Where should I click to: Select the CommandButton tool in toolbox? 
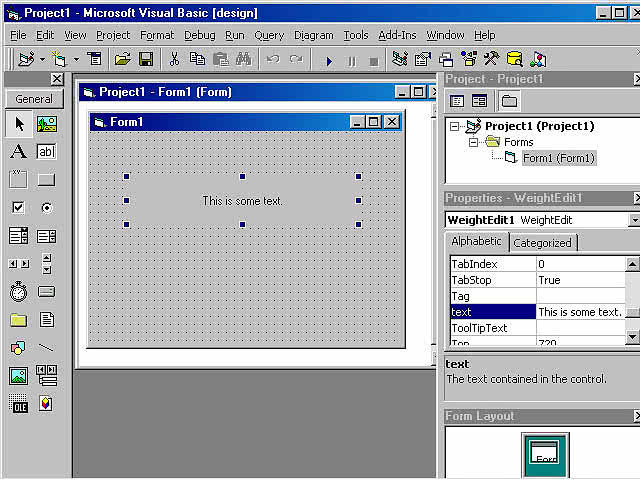[47, 180]
